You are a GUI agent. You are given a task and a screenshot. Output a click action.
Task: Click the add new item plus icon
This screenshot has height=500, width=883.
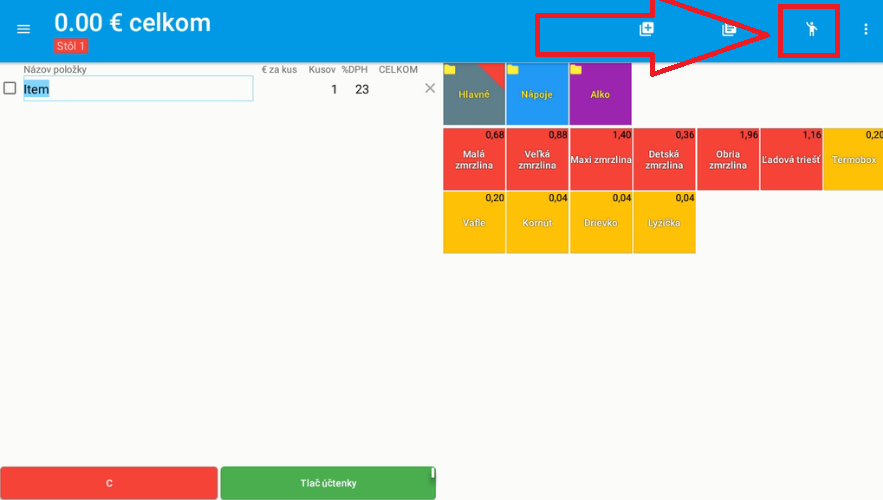(646, 29)
